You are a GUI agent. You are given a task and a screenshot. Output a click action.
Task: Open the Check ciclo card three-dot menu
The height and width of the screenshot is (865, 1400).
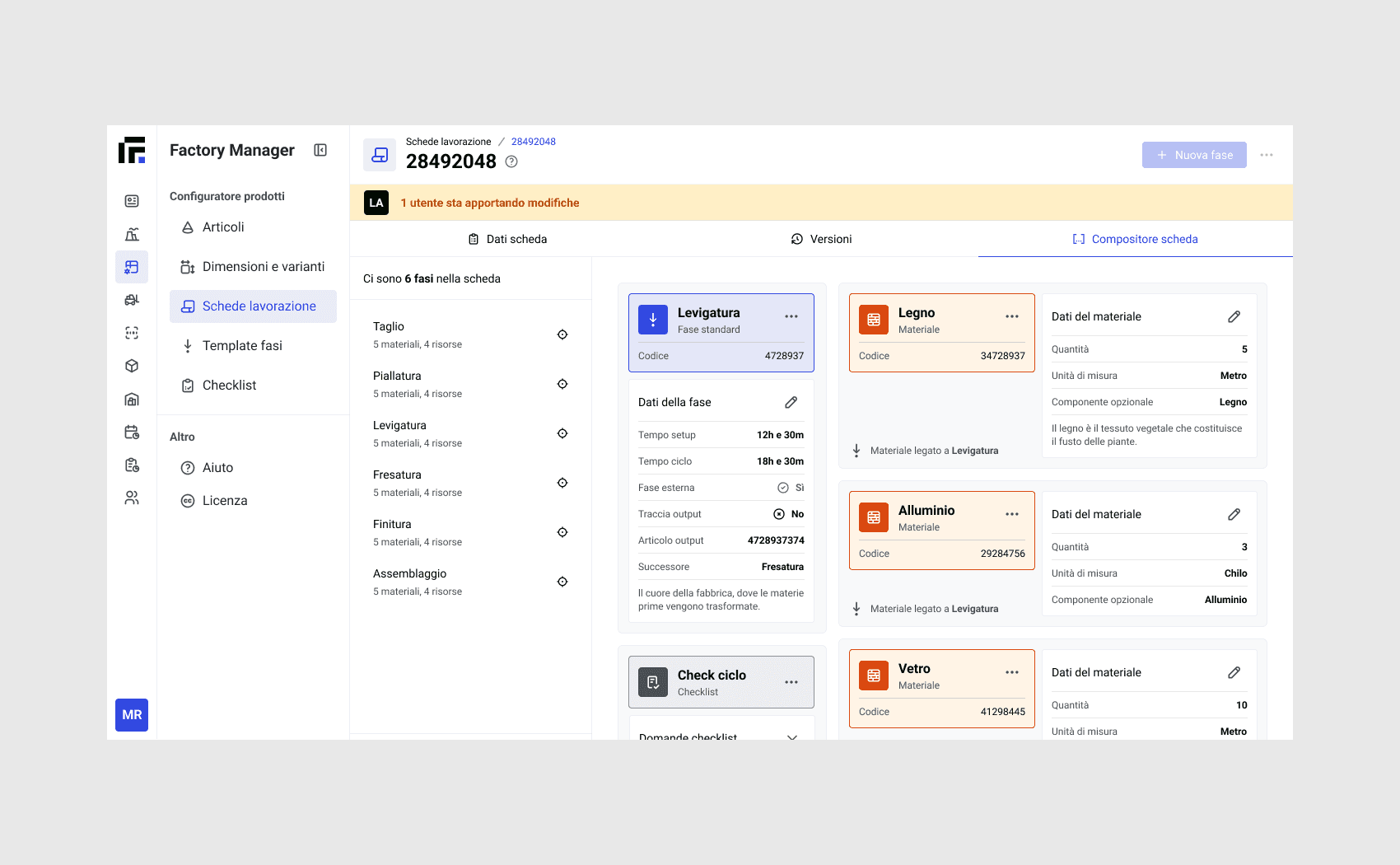(x=791, y=682)
